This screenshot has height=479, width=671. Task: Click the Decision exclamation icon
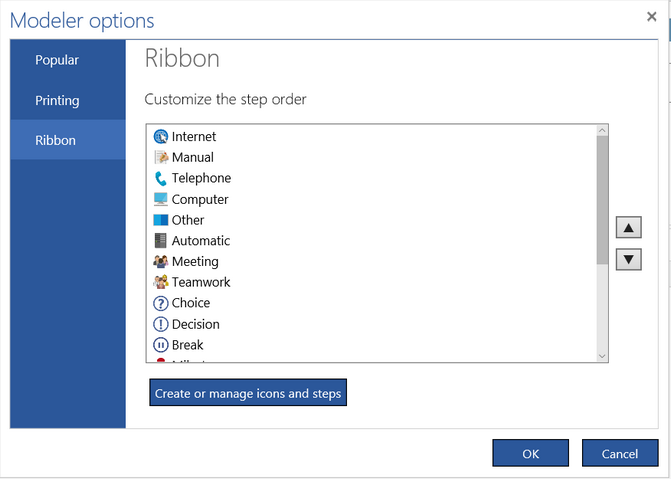coord(161,324)
